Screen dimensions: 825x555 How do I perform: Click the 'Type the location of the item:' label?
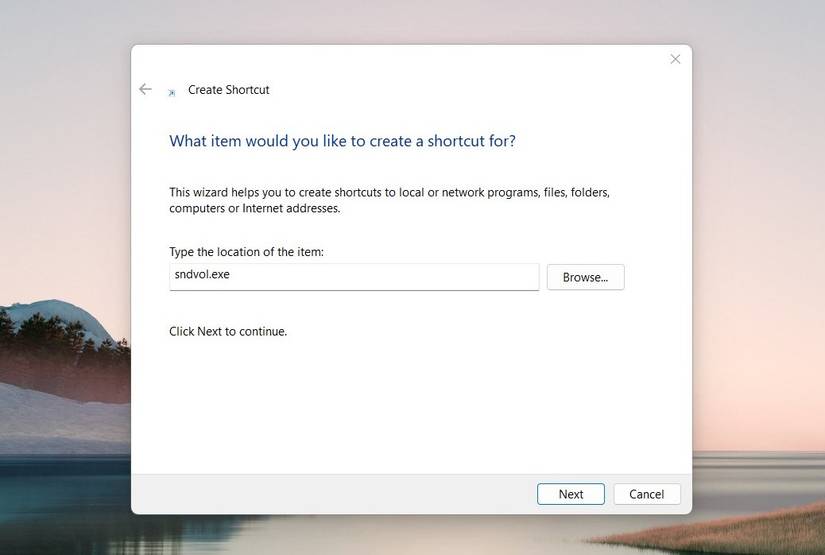click(246, 252)
